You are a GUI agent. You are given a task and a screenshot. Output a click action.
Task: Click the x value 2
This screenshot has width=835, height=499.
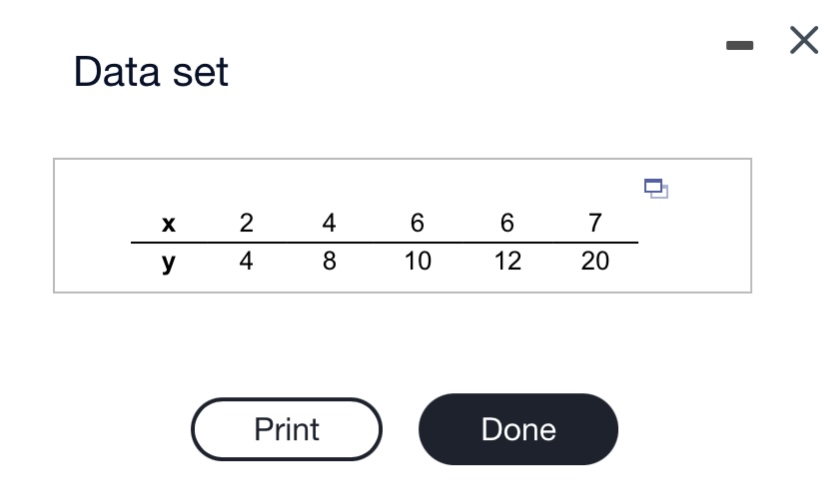coord(246,223)
